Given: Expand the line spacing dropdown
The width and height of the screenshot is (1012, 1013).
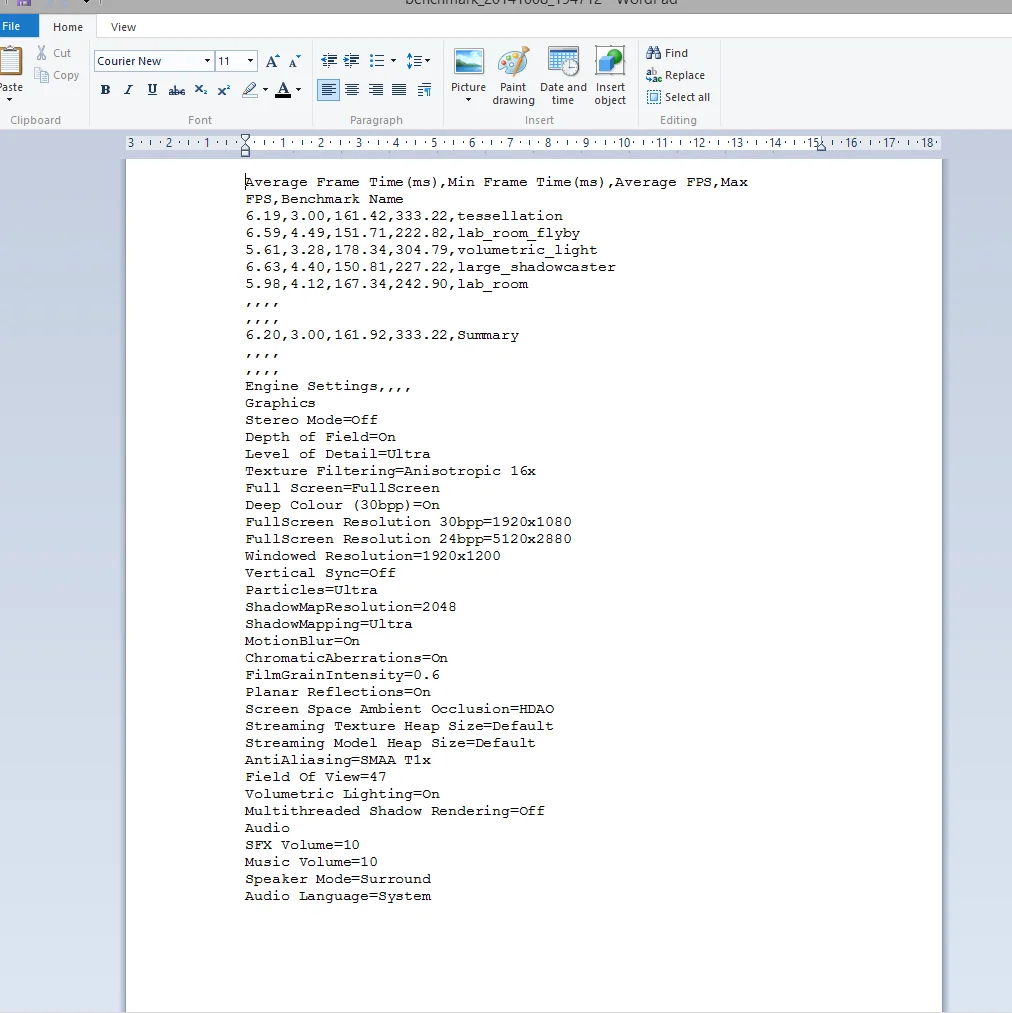Looking at the screenshot, I should tap(427, 61).
